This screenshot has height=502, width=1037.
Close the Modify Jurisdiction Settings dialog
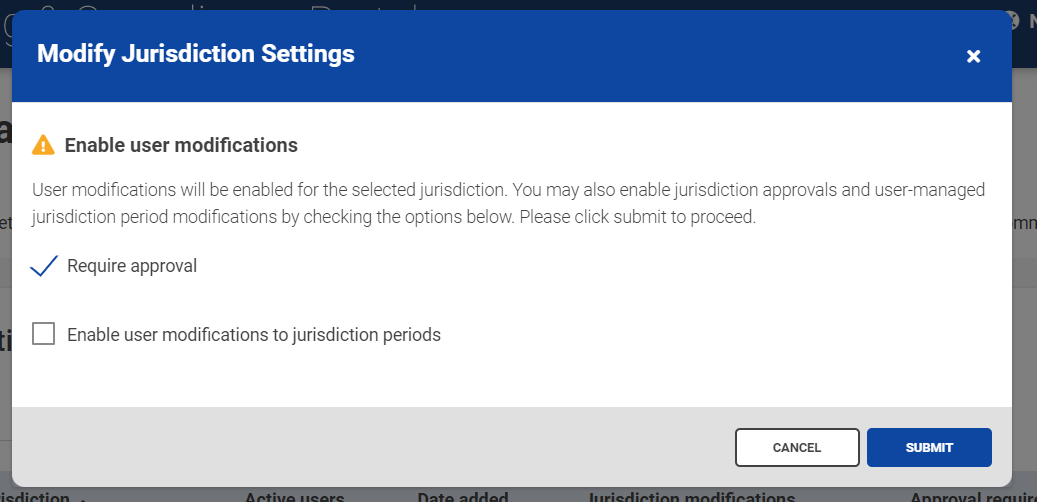click(973, 56)
